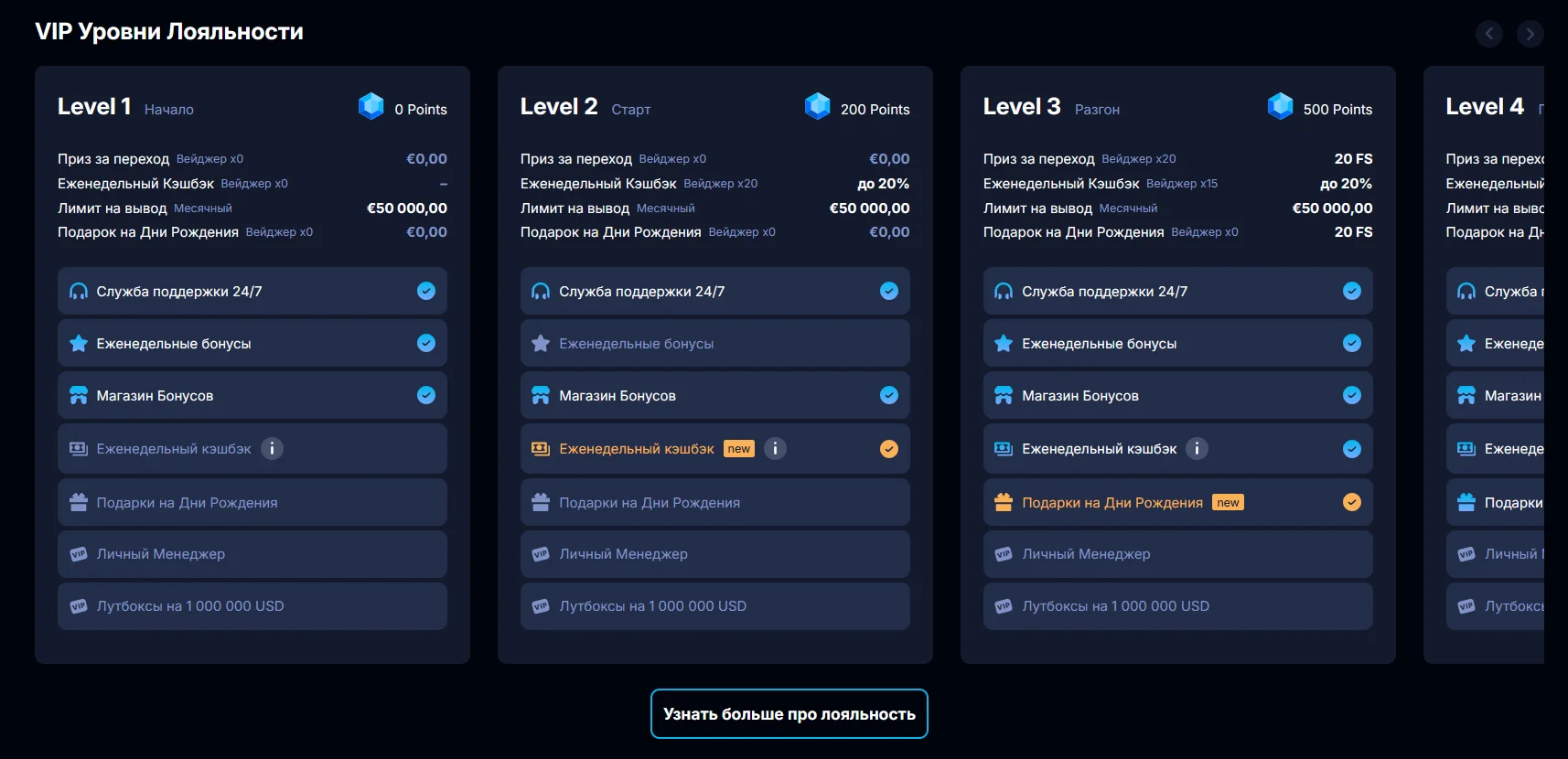This screenshot has width=1568, height=759.
Task: Select the Level 2 card heading
Action: pyautogui.click(x=558, y=107)
